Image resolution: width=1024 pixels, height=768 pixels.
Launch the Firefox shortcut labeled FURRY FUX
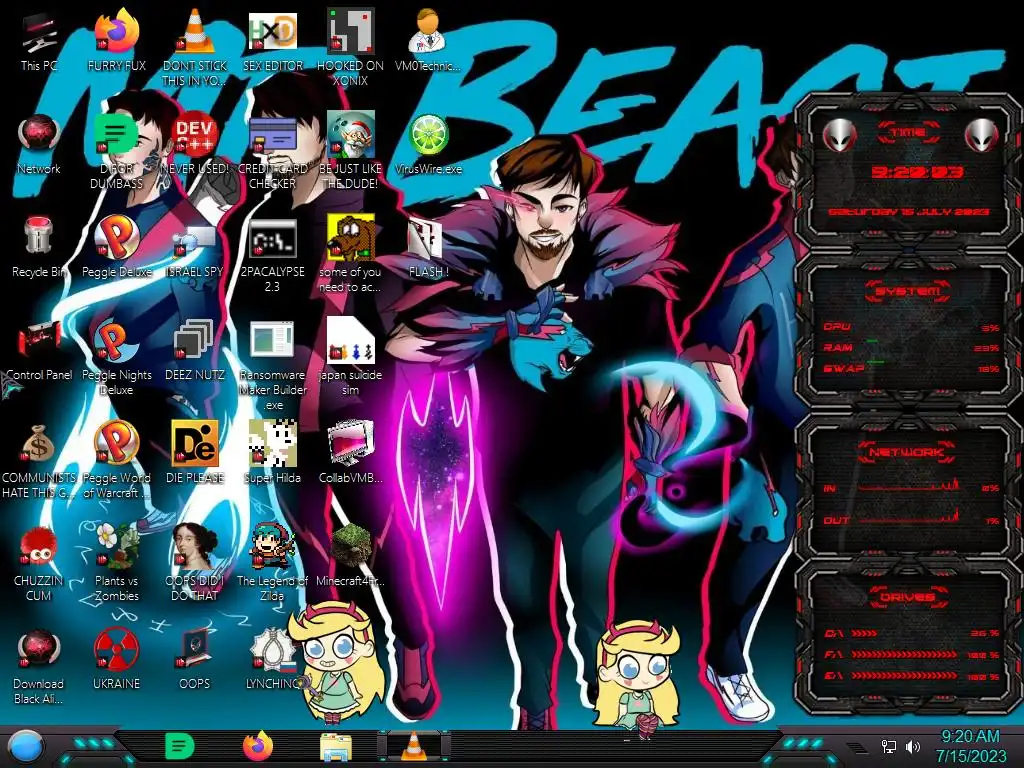(117, 40)
